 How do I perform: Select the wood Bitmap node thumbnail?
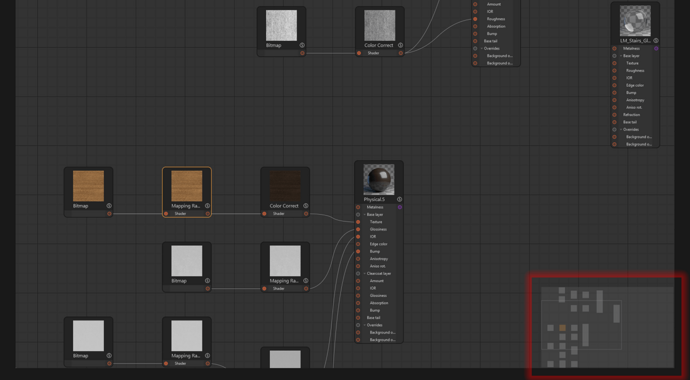88,186
